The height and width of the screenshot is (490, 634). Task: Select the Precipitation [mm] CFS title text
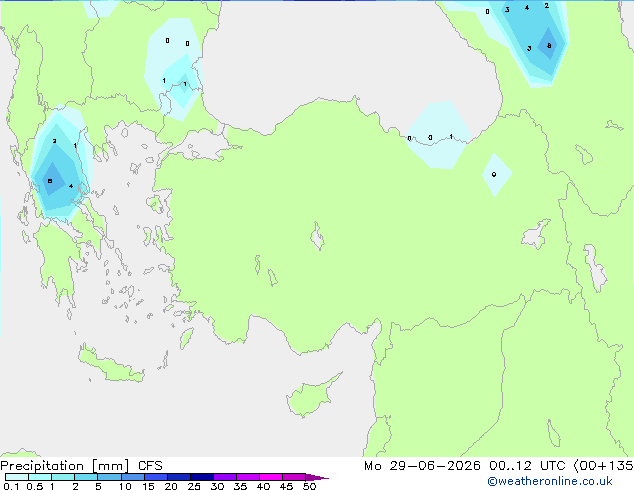(x=81, y=466)
